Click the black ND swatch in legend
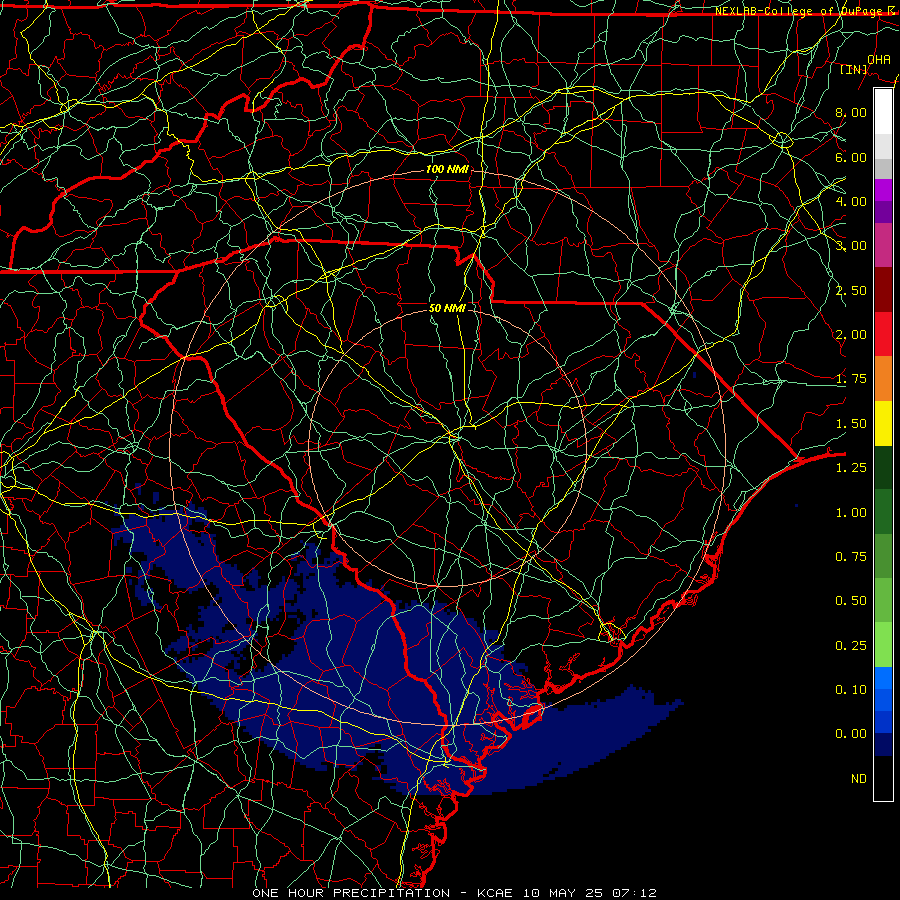Viewport: 900px width, 900px height. (x=883, y=778)
